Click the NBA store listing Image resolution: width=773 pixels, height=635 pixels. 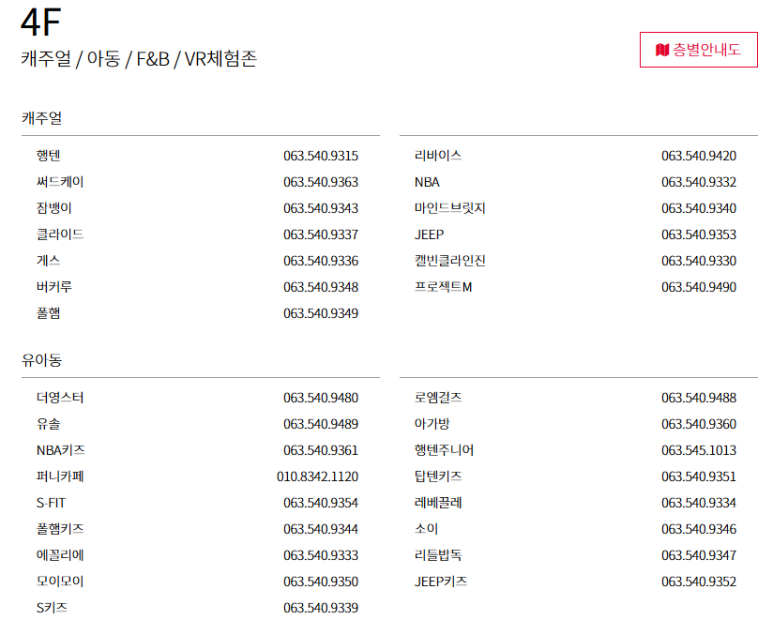pyautogui.click(x=427, y=182)
